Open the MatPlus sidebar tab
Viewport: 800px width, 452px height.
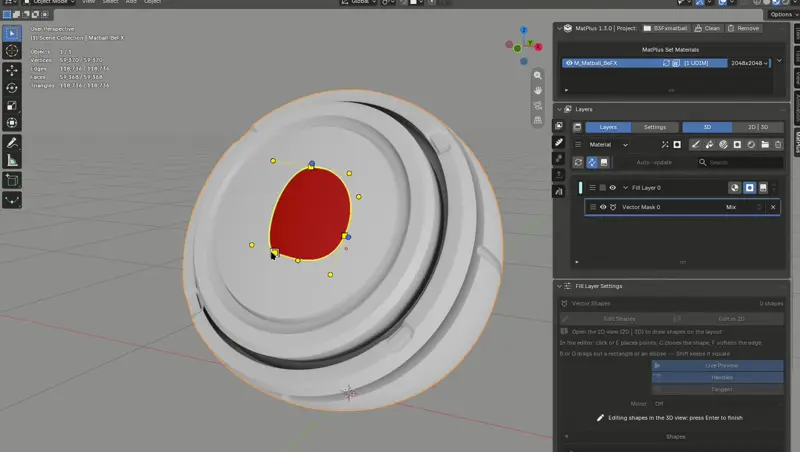796,143
